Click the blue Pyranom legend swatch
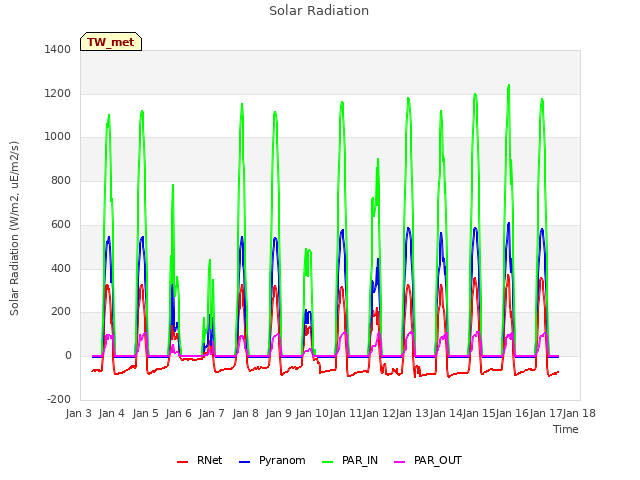 point(244,462)
